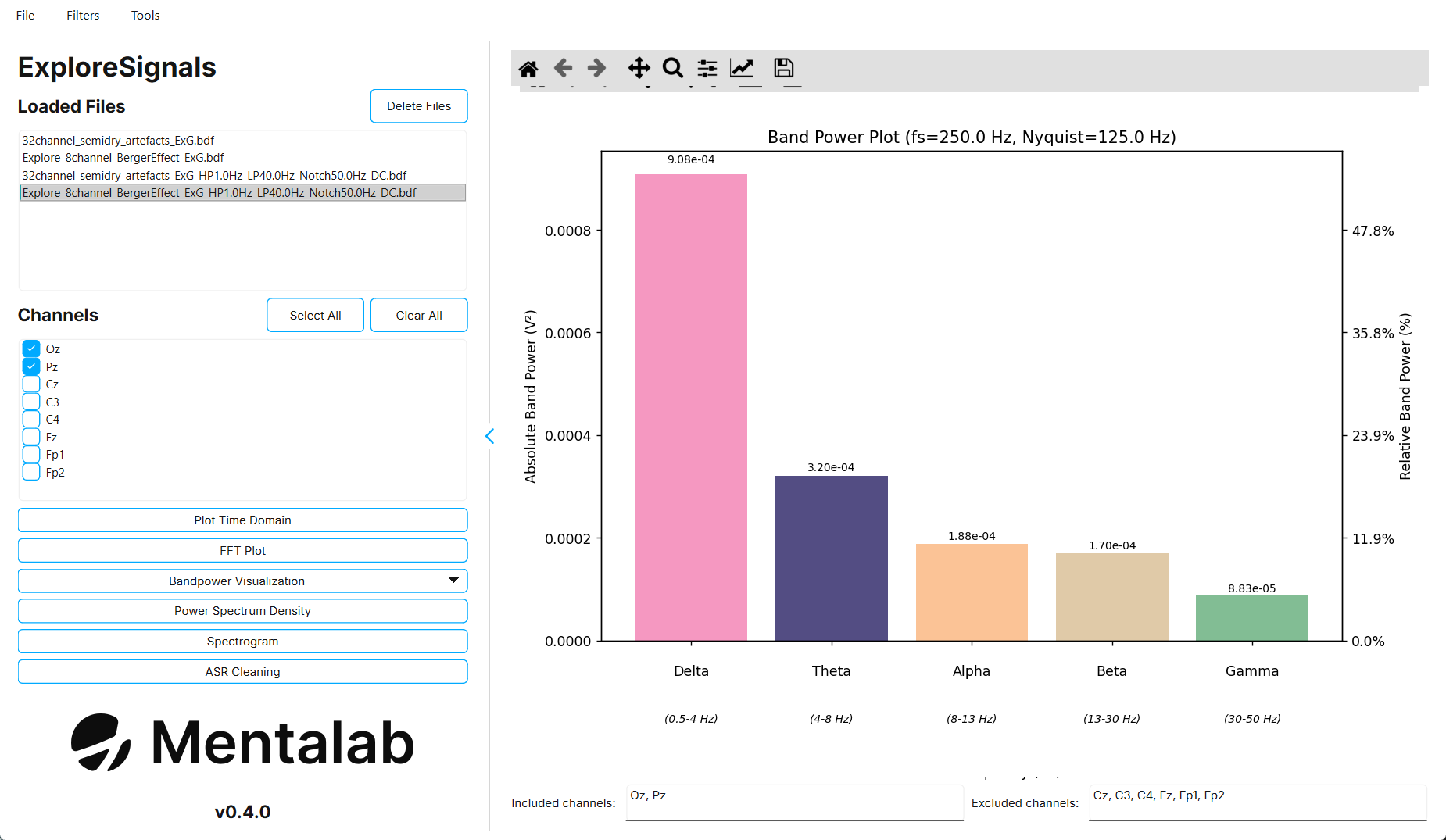The image size is (1446, 840).
Task: Select file 32channel_semidry_artefacts_ExG.bdf
Action: click(x=242, y=141)
